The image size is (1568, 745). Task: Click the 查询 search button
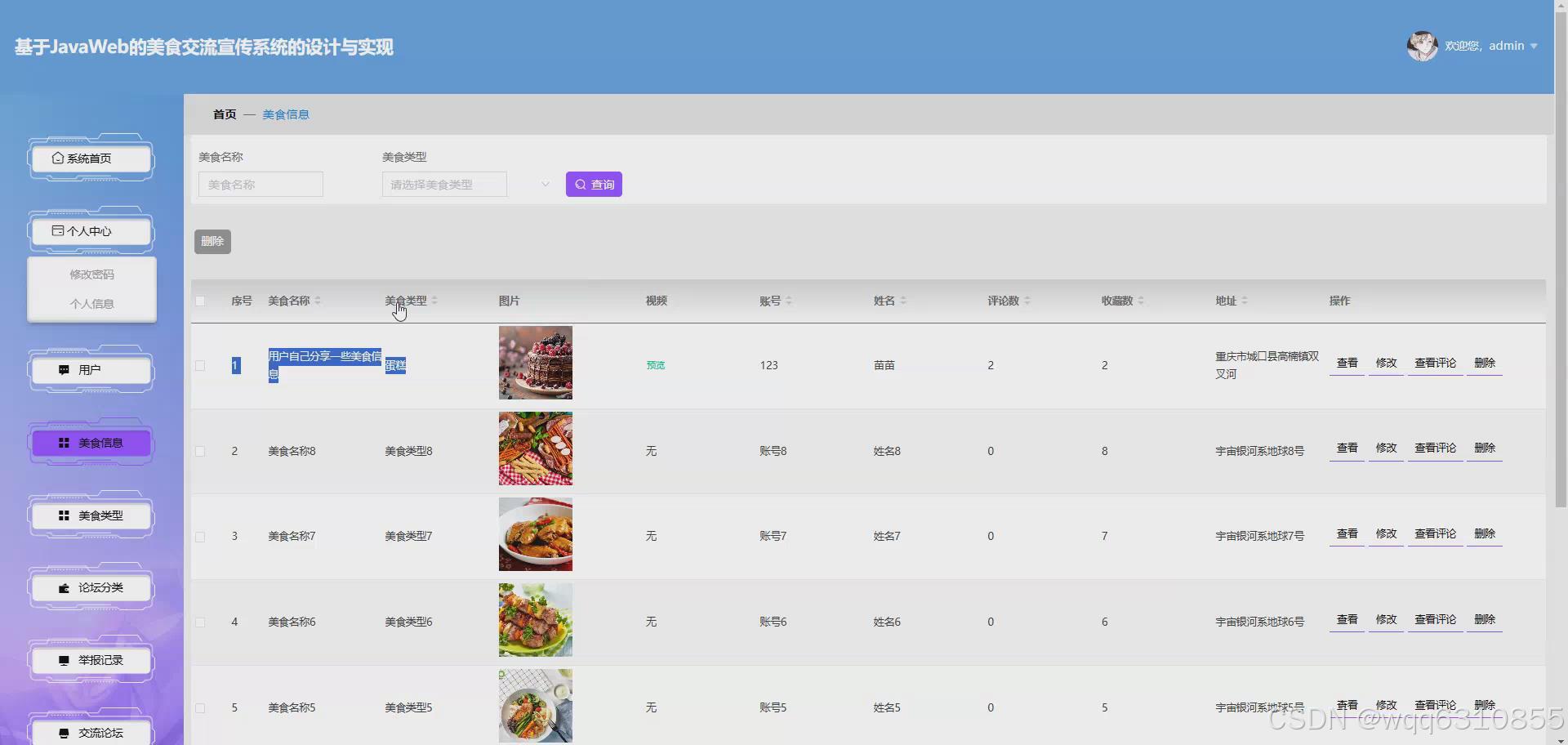tap(594, 185)
